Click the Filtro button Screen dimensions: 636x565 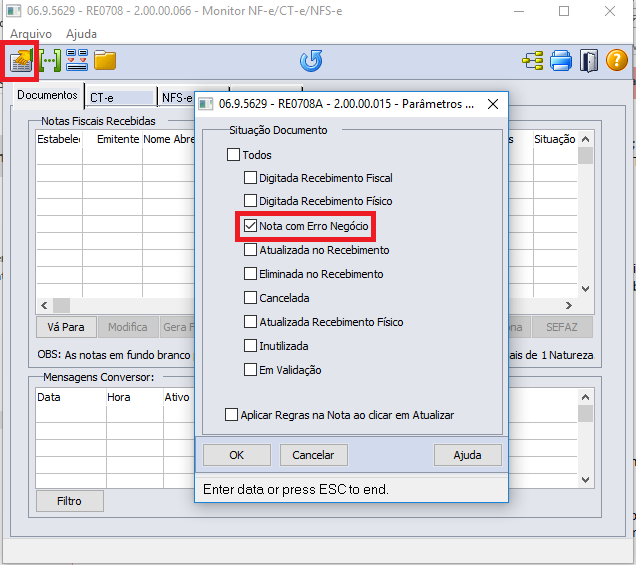coord(69,501)
